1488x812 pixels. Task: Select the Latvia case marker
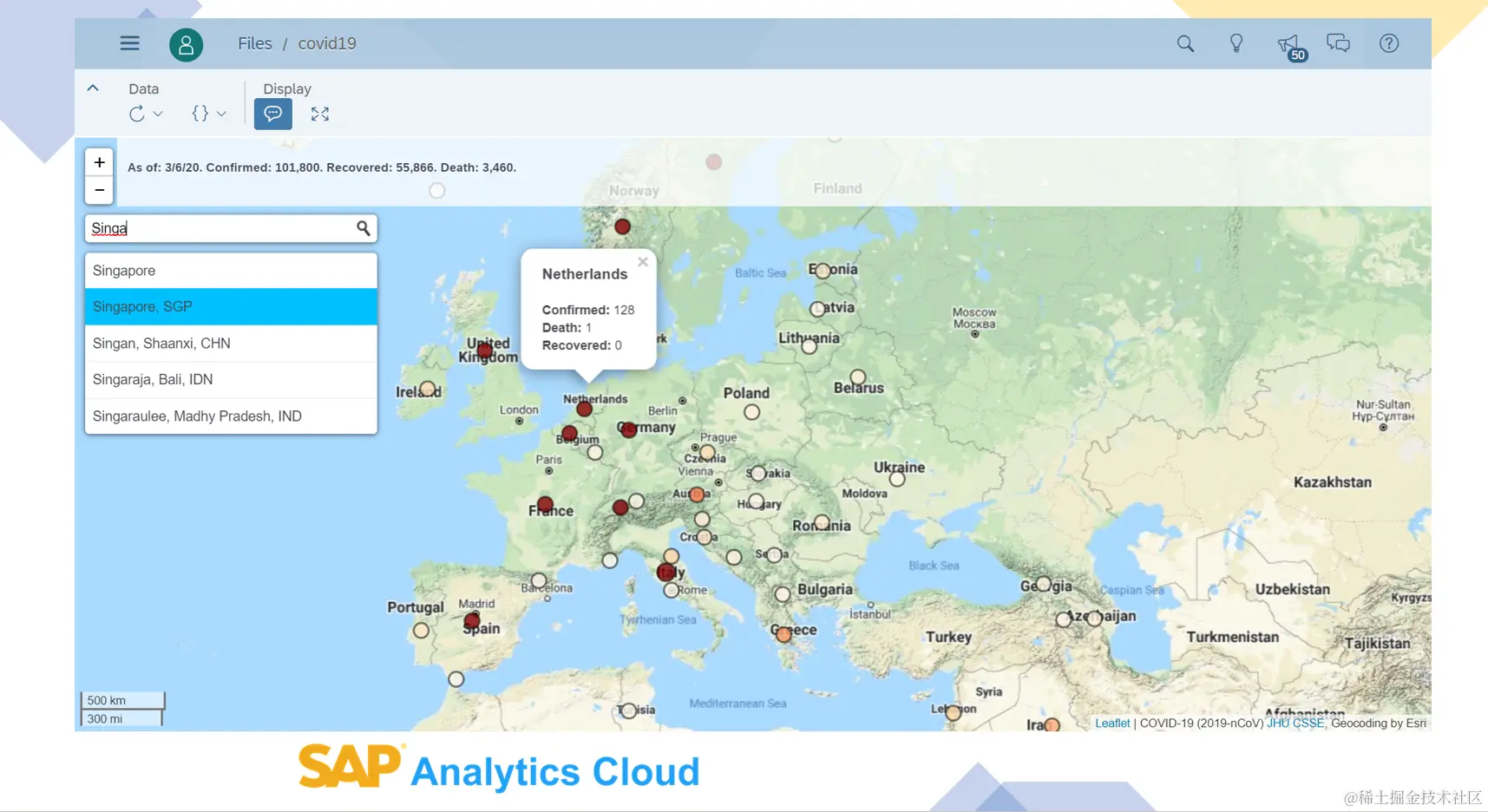coord(817,309)
